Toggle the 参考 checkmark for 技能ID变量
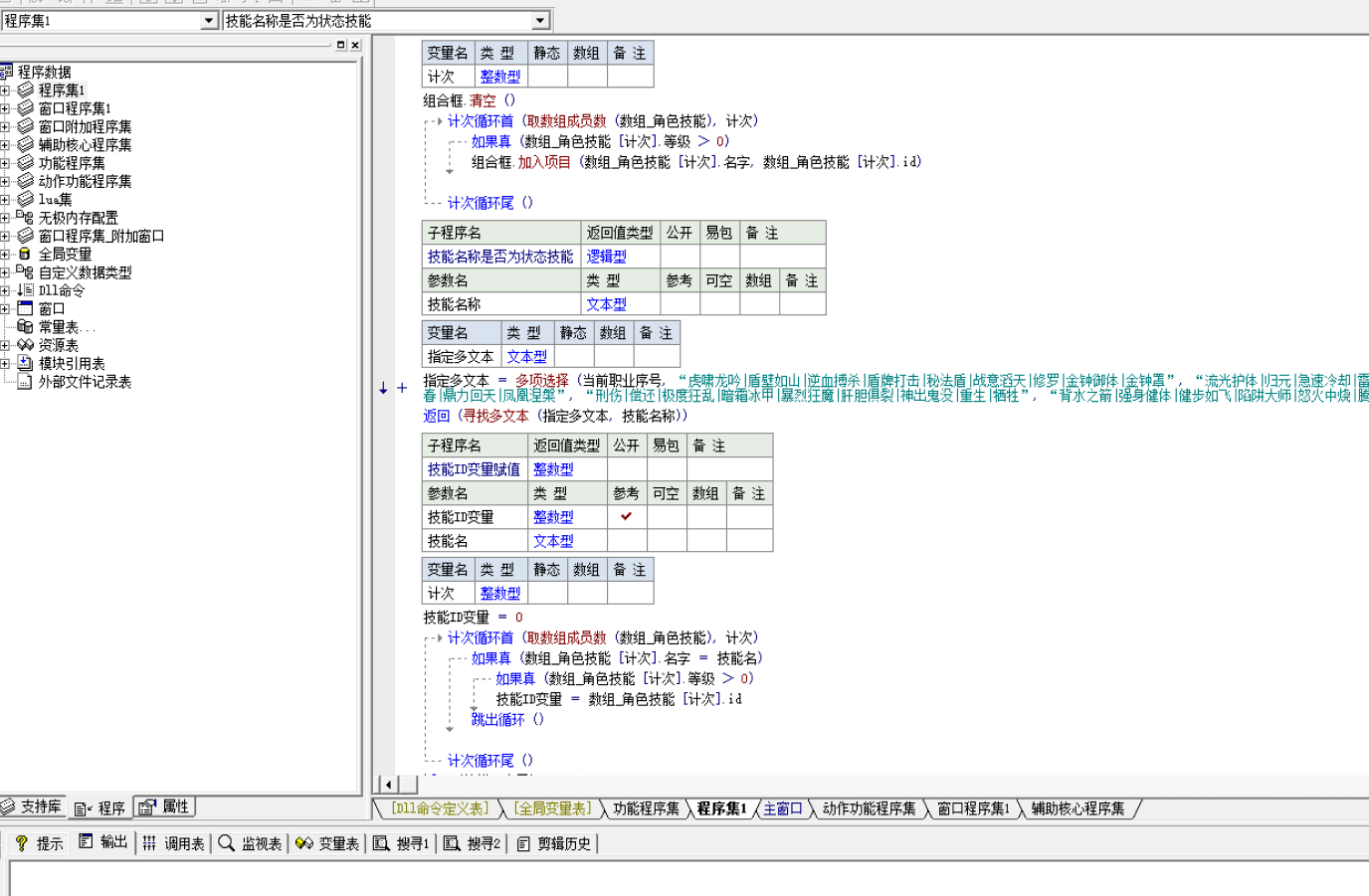 click(x=626, y=517)
